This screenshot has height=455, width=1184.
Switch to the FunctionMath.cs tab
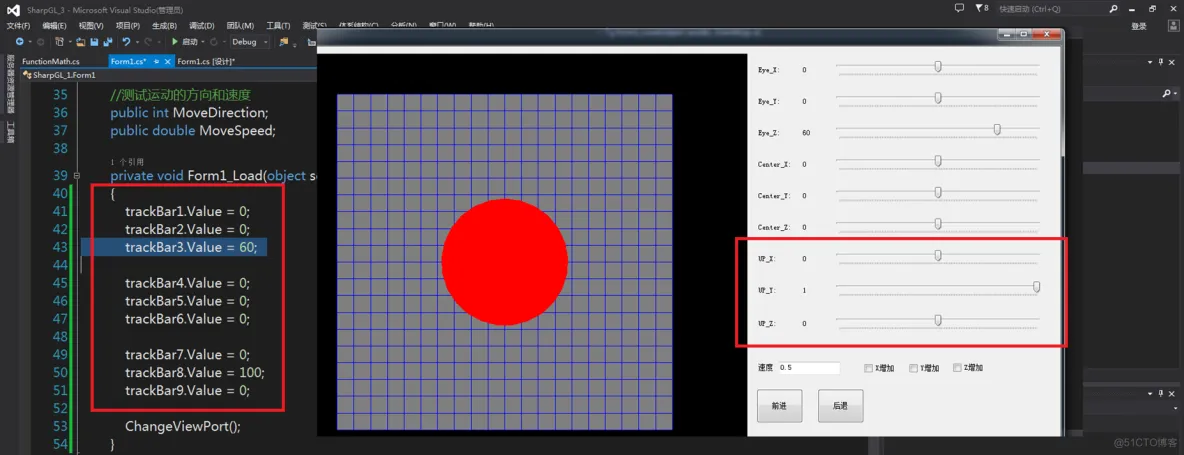[x=51, y=62]
